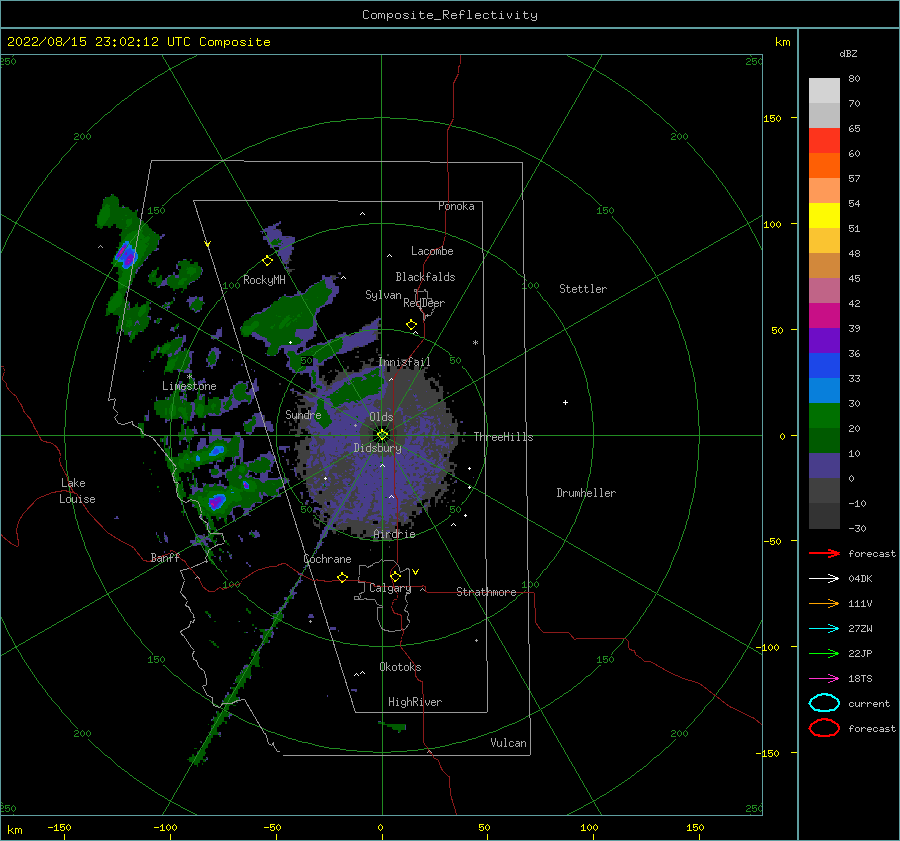This screenshot has width=900, height=841.
Task: Click the Cochrane town label
Action: click(327, 559)
